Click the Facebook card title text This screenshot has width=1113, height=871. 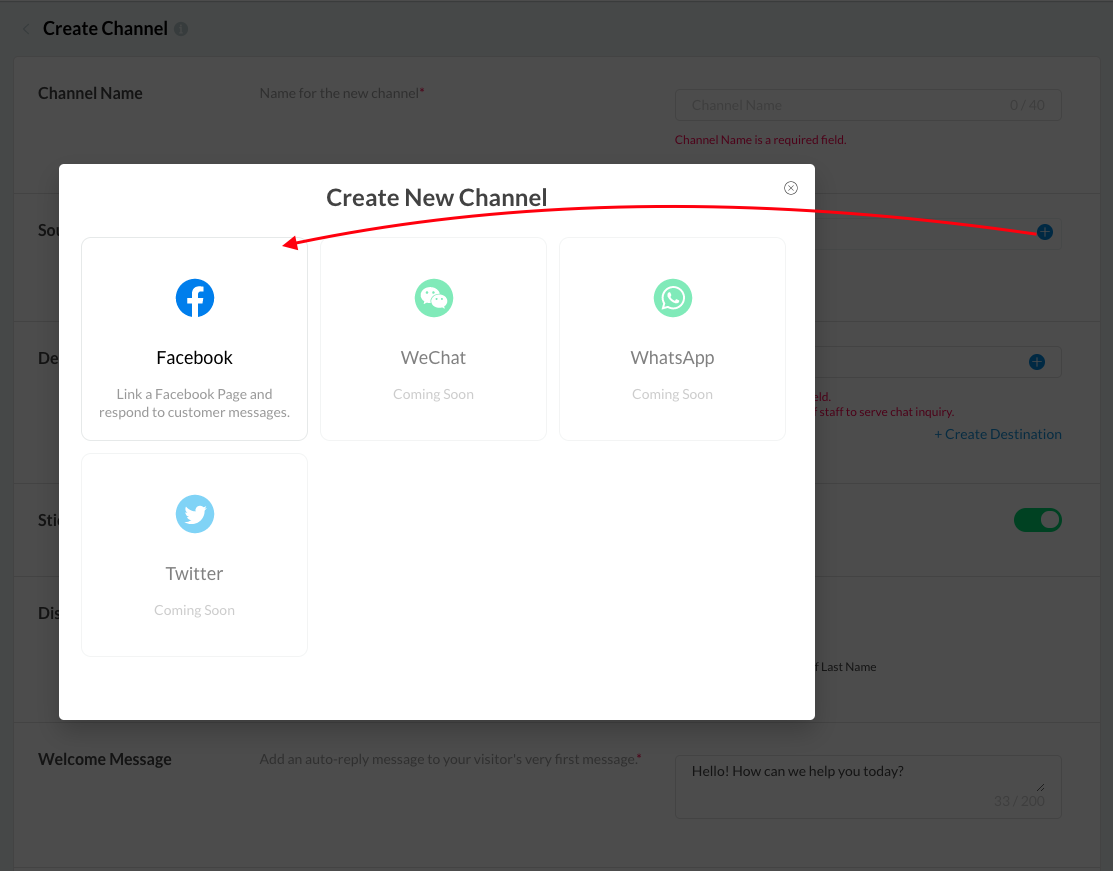[x=194, y=358]
